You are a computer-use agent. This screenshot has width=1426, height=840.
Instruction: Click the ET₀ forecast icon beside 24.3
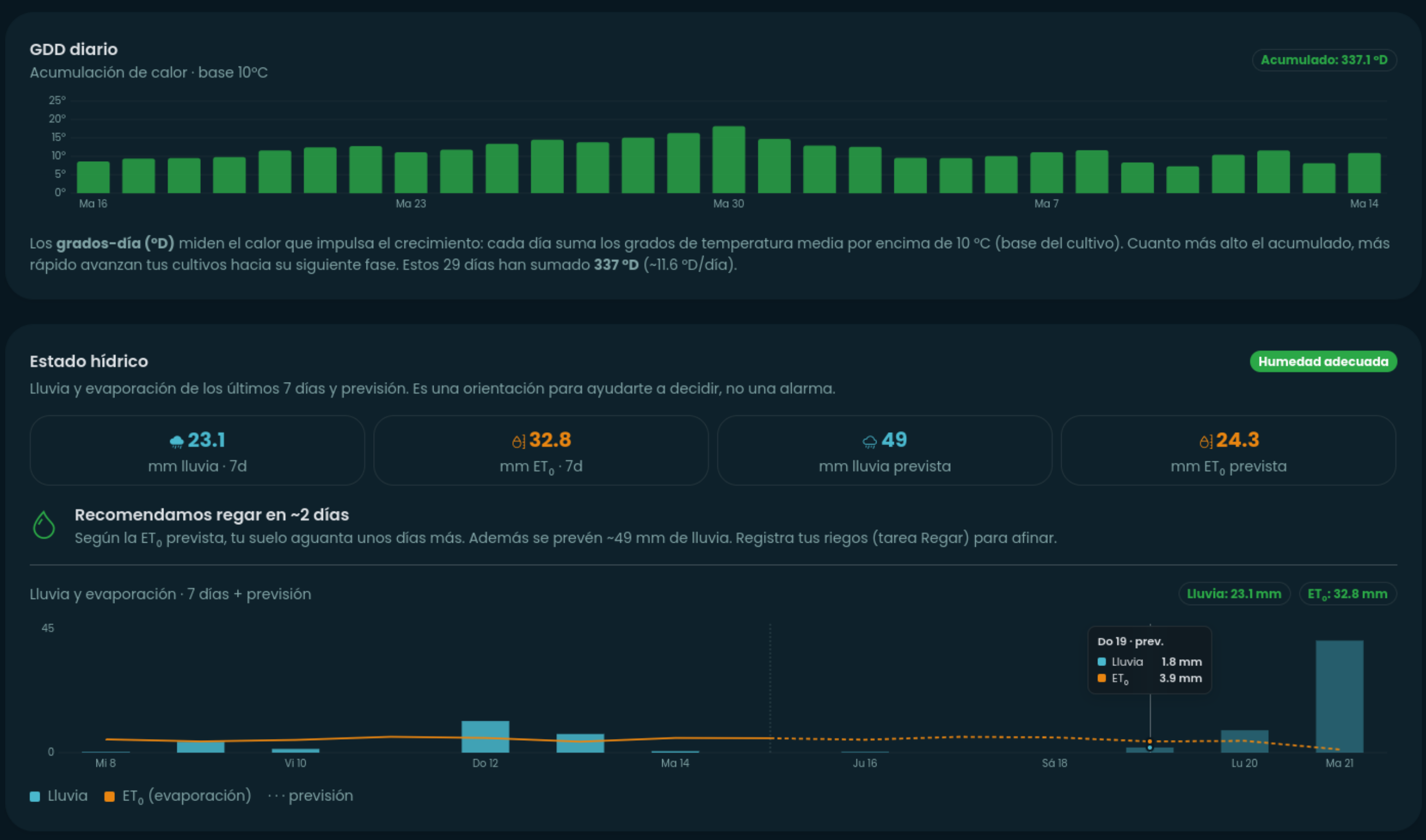click(1206, 441)
